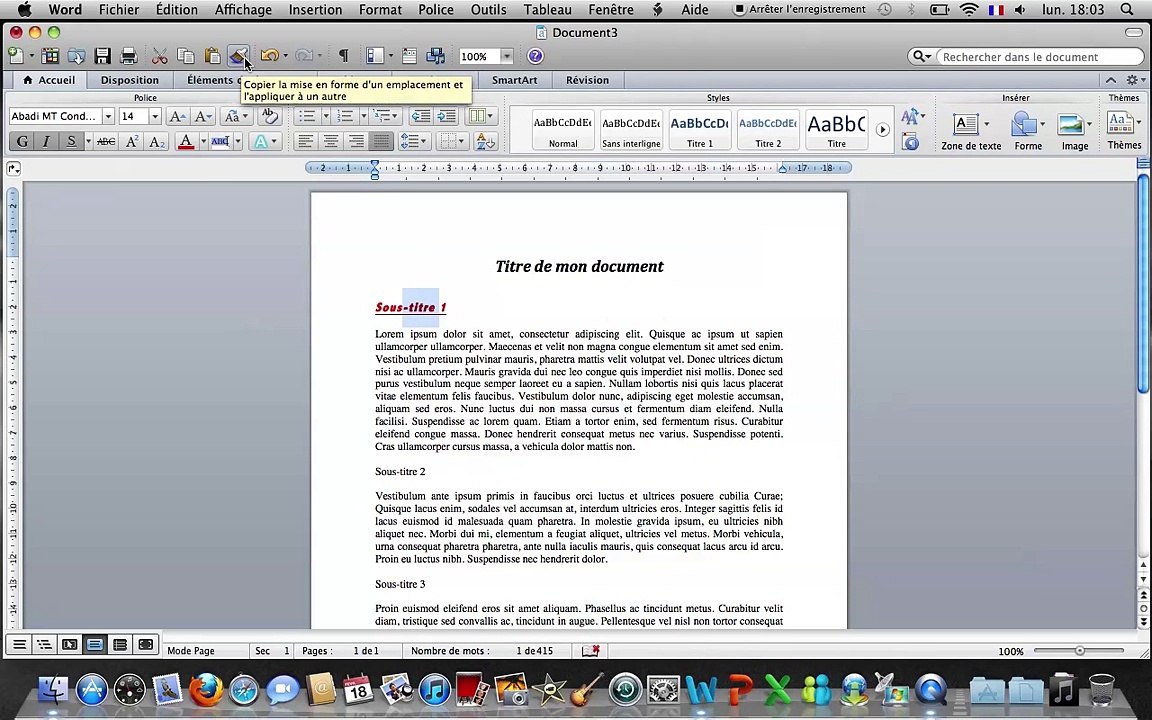Sort text with the A-Z icon
1152x720 pixels.
click(485, 141)
